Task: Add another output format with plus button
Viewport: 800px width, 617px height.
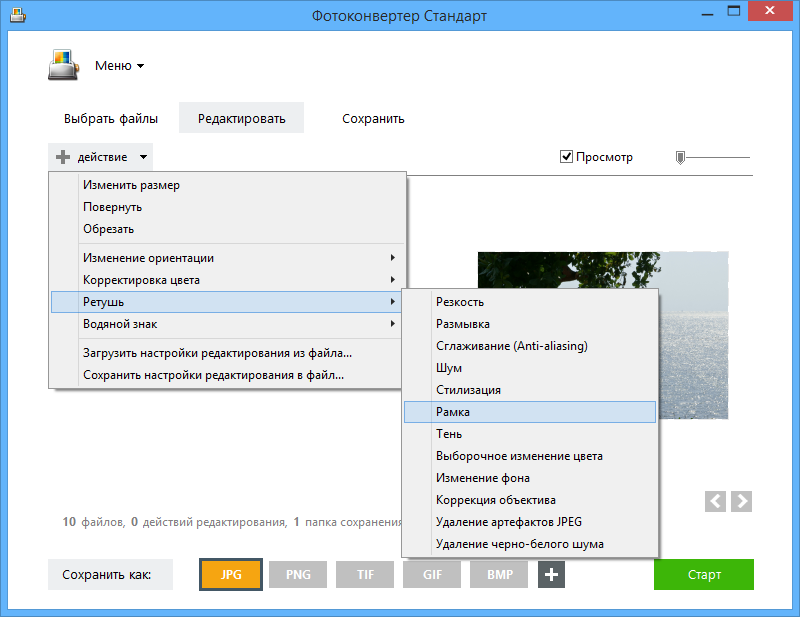Action: (551, 575)
